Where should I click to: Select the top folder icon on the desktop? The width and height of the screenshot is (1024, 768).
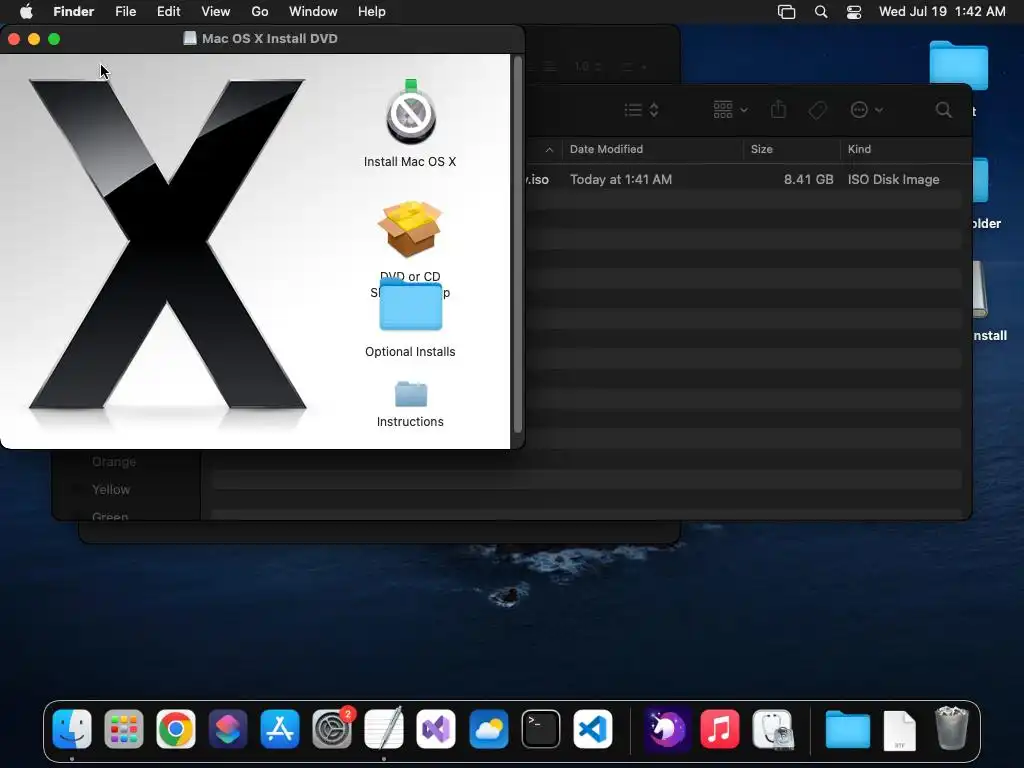[x=958, y=65]
